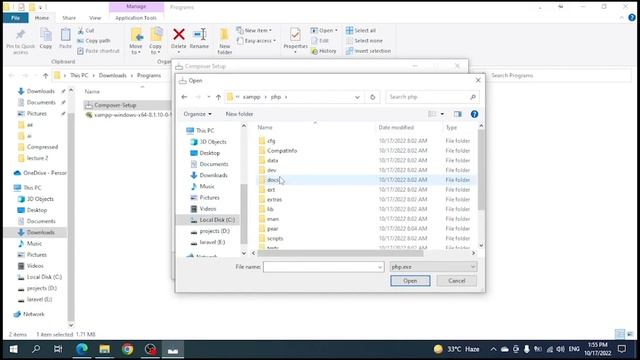This screenshot has width=640, height=360.
Task: Click the Cancel button in the dialog
Action: [456, 281]
